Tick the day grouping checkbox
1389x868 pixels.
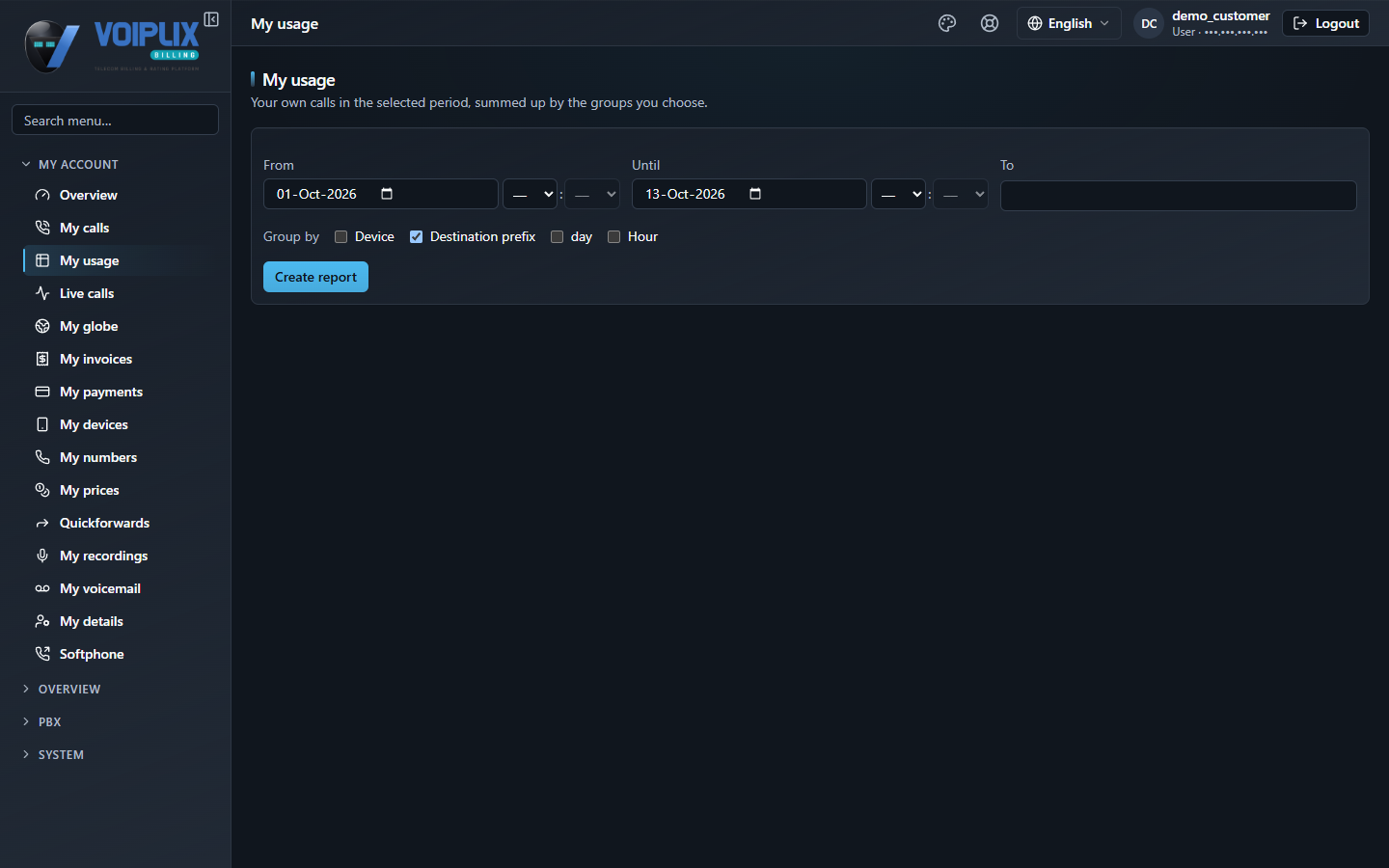pyautogui.click(x=557, y=237)
